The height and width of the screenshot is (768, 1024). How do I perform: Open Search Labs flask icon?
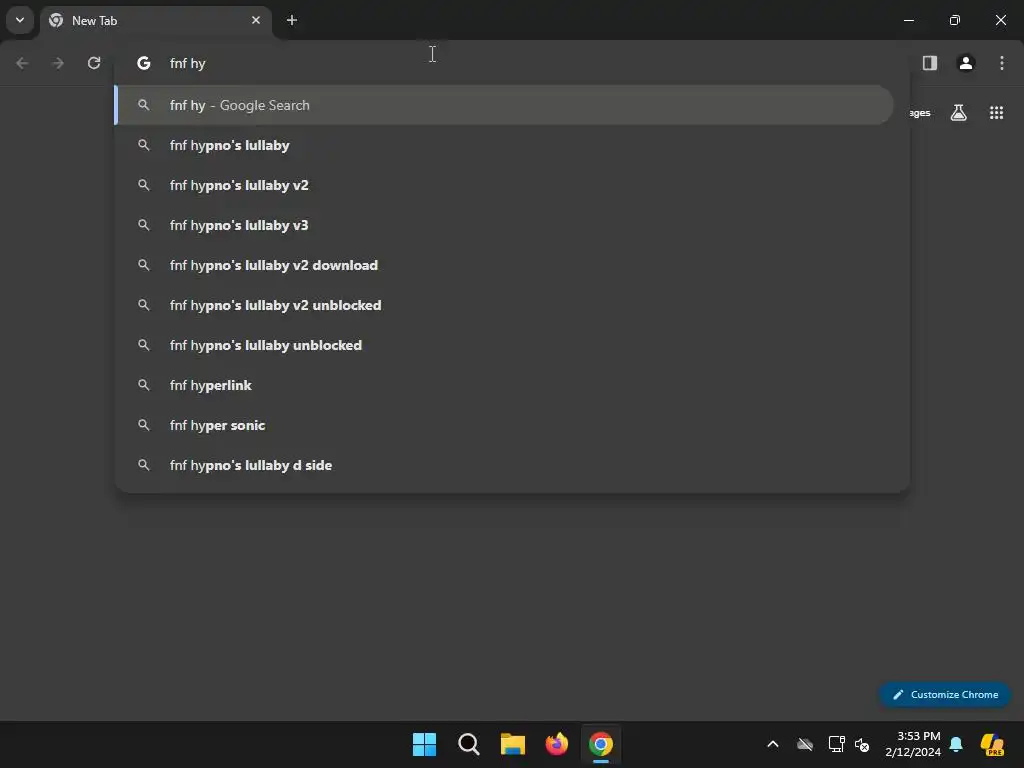click(x=959, y=112)
